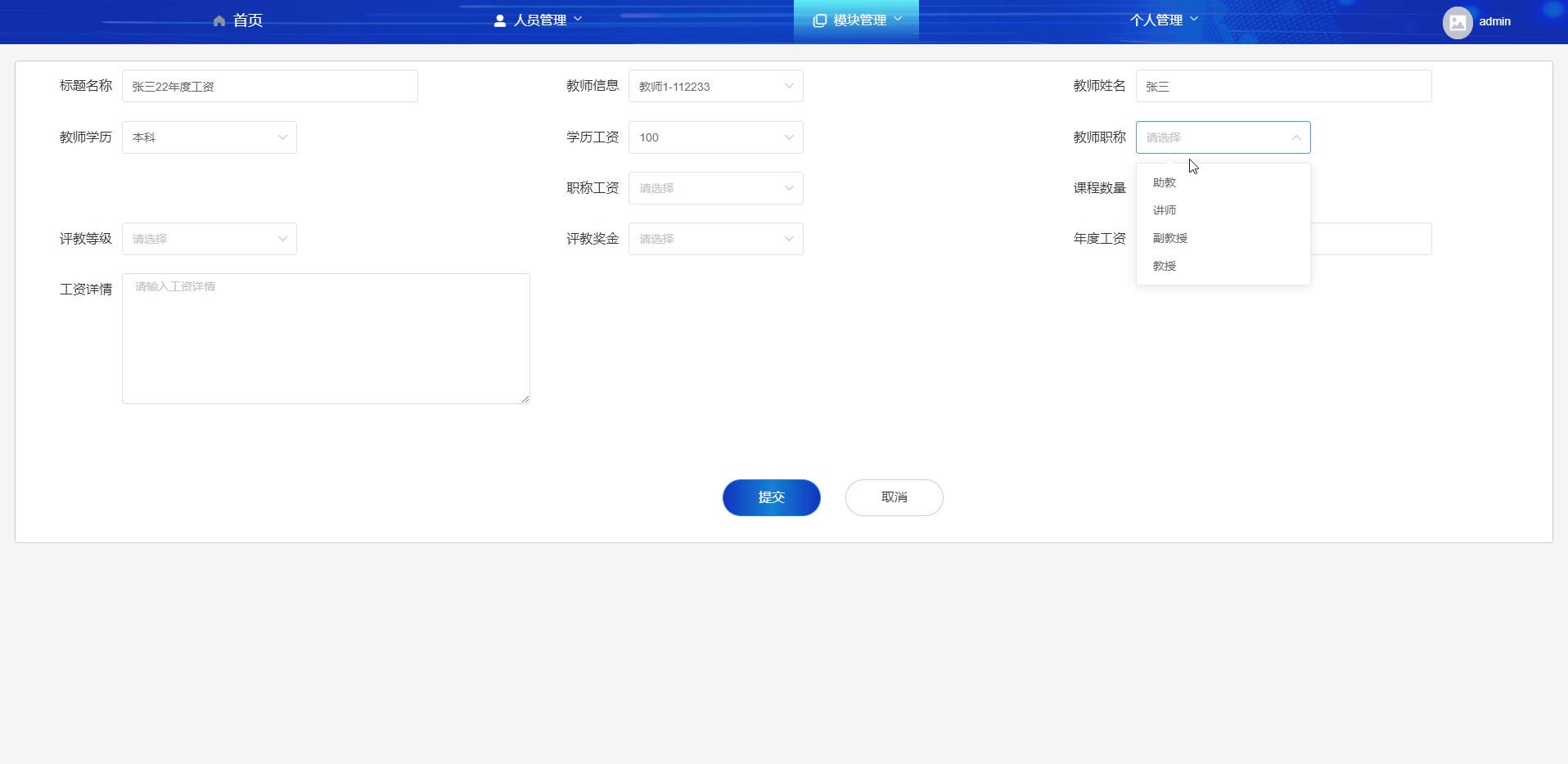Click the person icon beside 人员管理

coord(500,20)
